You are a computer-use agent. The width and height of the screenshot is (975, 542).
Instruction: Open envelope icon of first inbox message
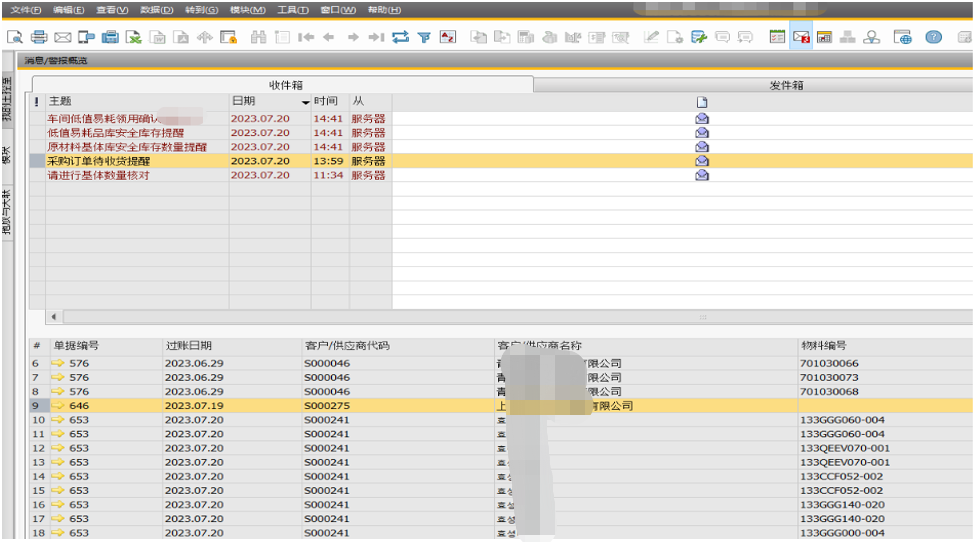[702, 118]
